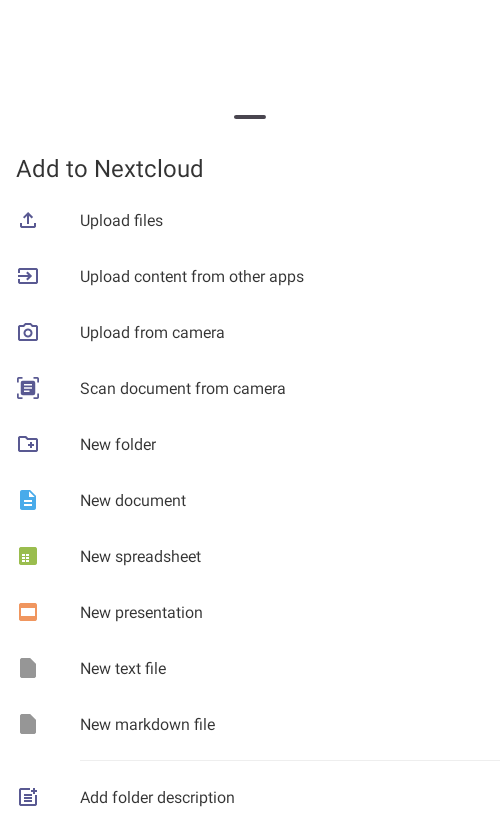Tap the folder description note icon

point(28,797)
